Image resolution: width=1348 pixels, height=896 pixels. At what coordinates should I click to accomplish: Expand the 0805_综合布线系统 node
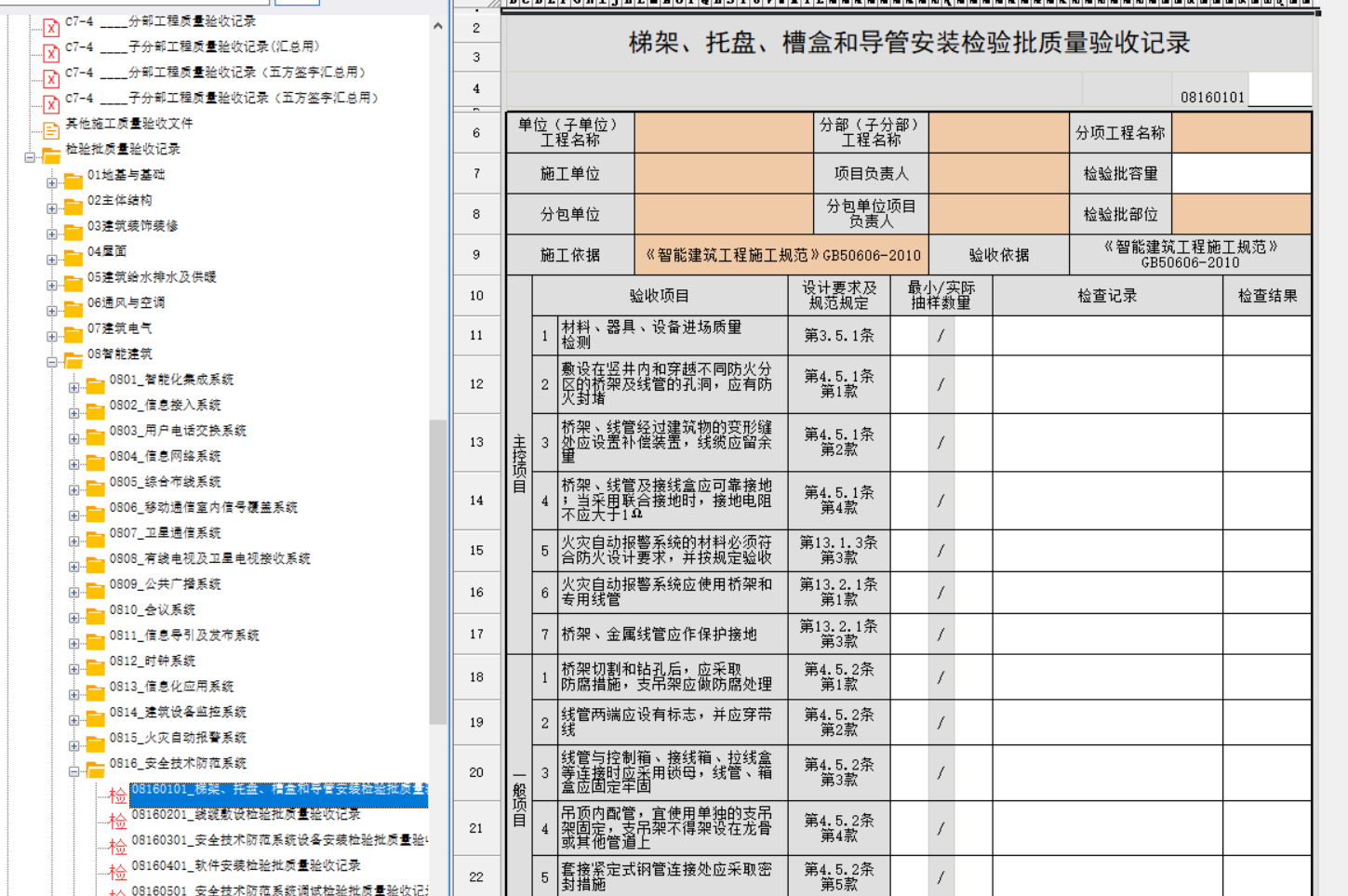(x=74, y=490)
